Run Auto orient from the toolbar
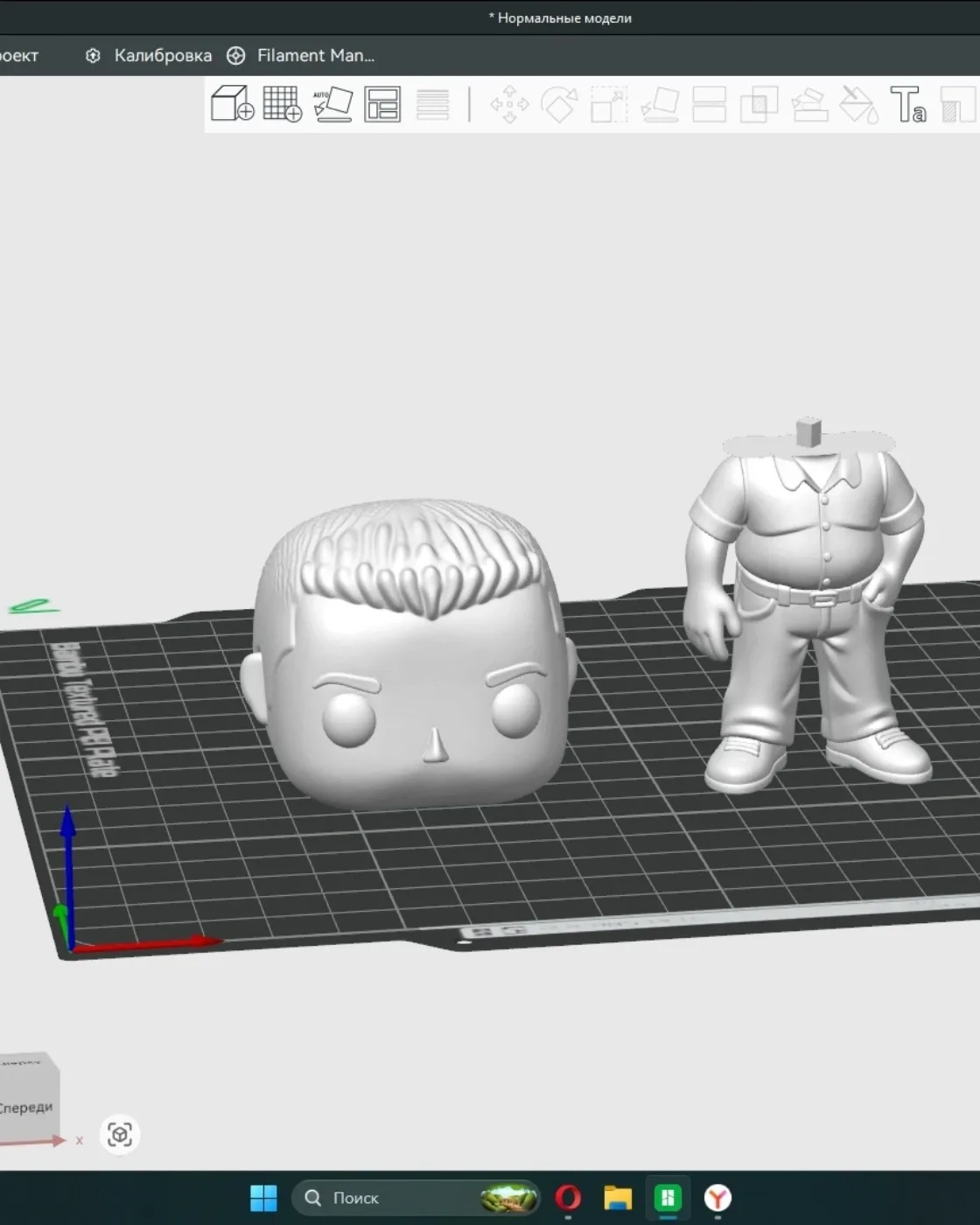This screenshot has height=1225, width=980. pyautogui.click(x=332, y=104)
